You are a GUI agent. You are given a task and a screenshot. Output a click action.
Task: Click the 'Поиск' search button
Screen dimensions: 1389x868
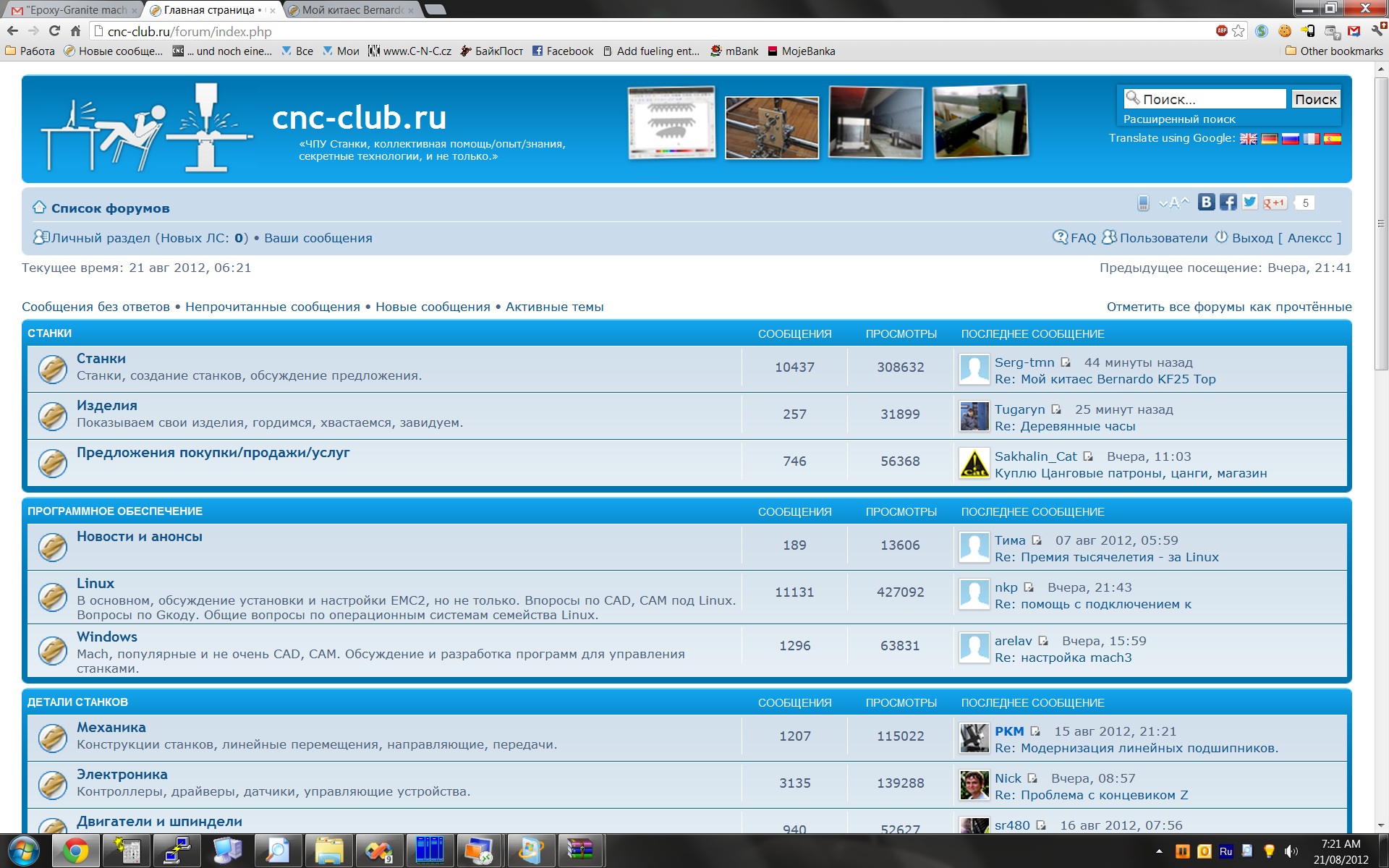1315,99
